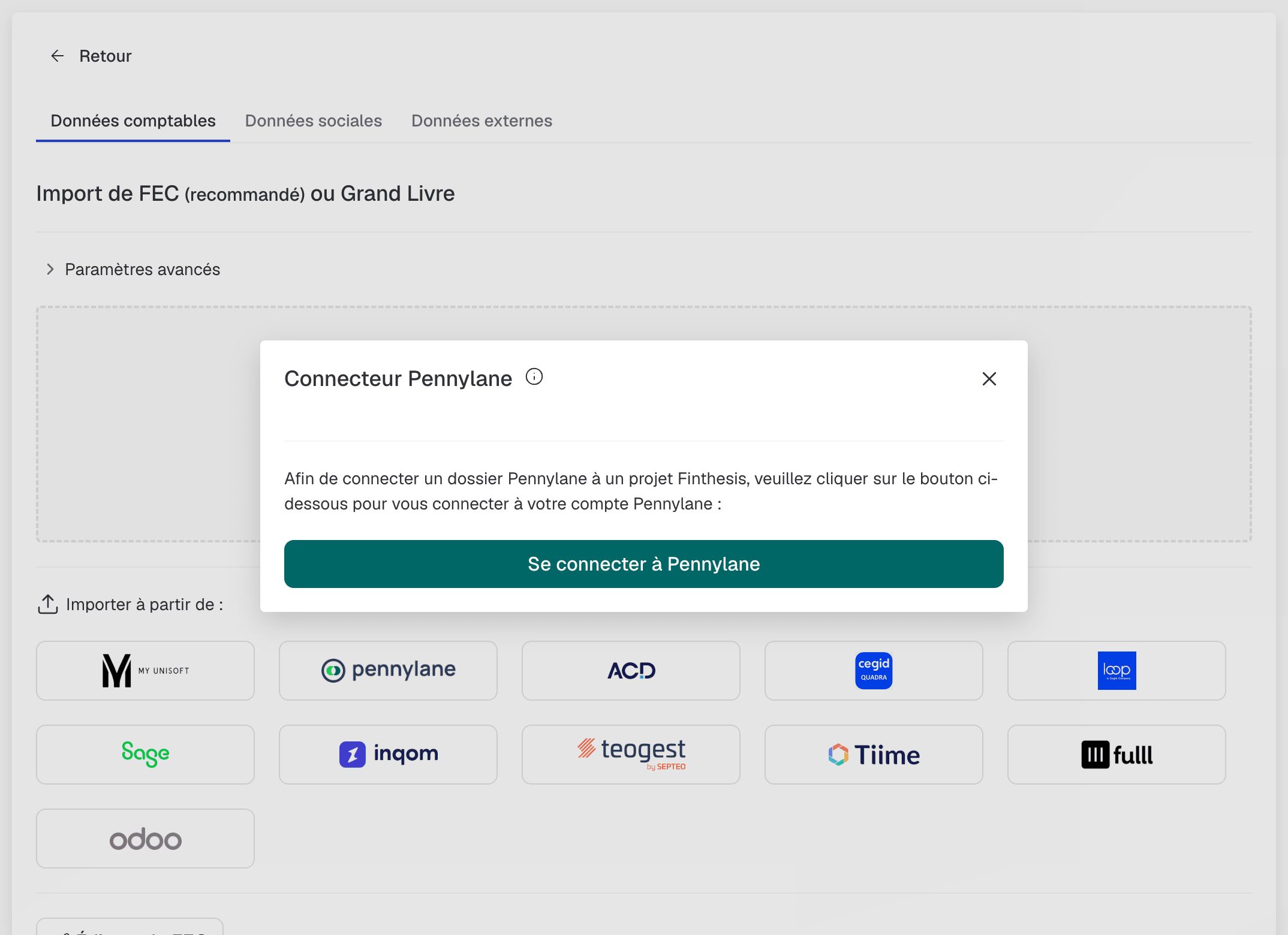Click the dashed file drop zone
The height and width of the screenshot is (935, 1288).
tap(644, 424)
